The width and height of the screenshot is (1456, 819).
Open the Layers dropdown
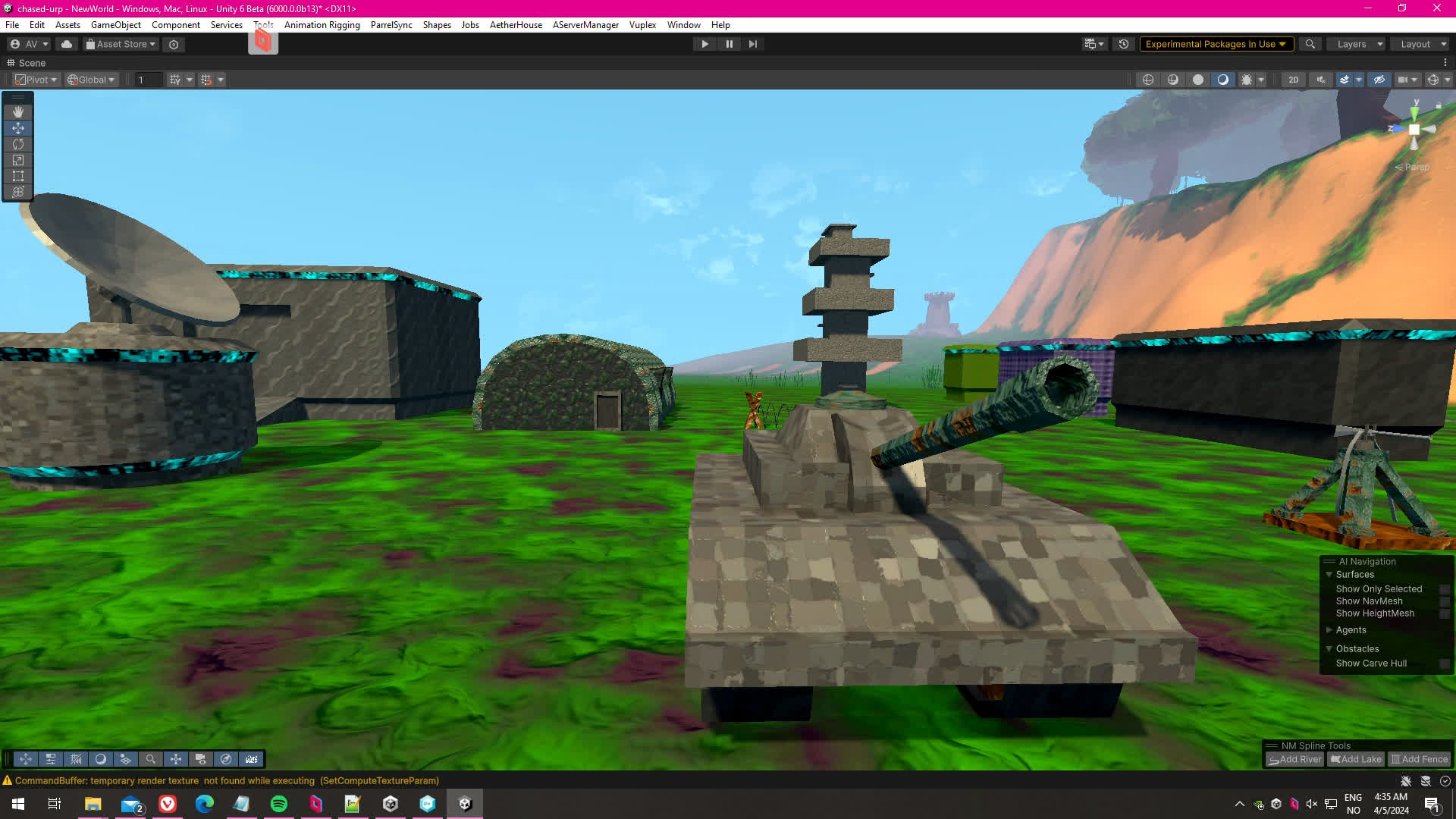pyautogui.click(x=1357, y=44)
